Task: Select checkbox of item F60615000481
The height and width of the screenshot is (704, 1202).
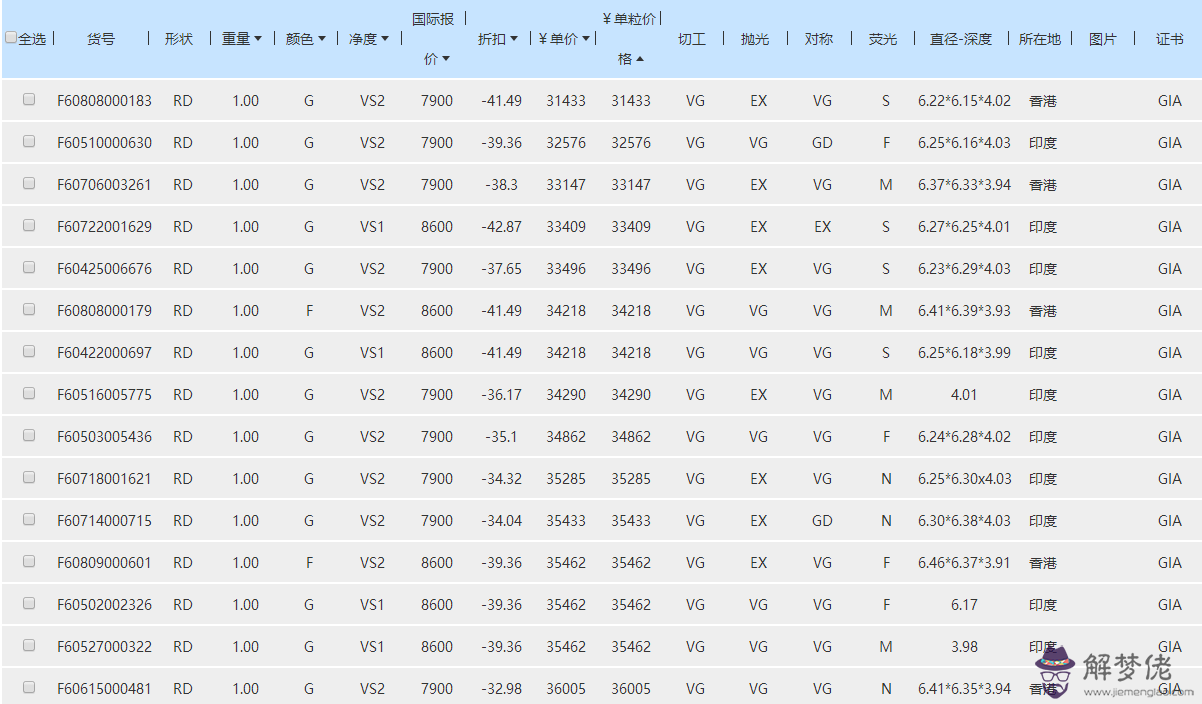Action: [x=29, y=687]
